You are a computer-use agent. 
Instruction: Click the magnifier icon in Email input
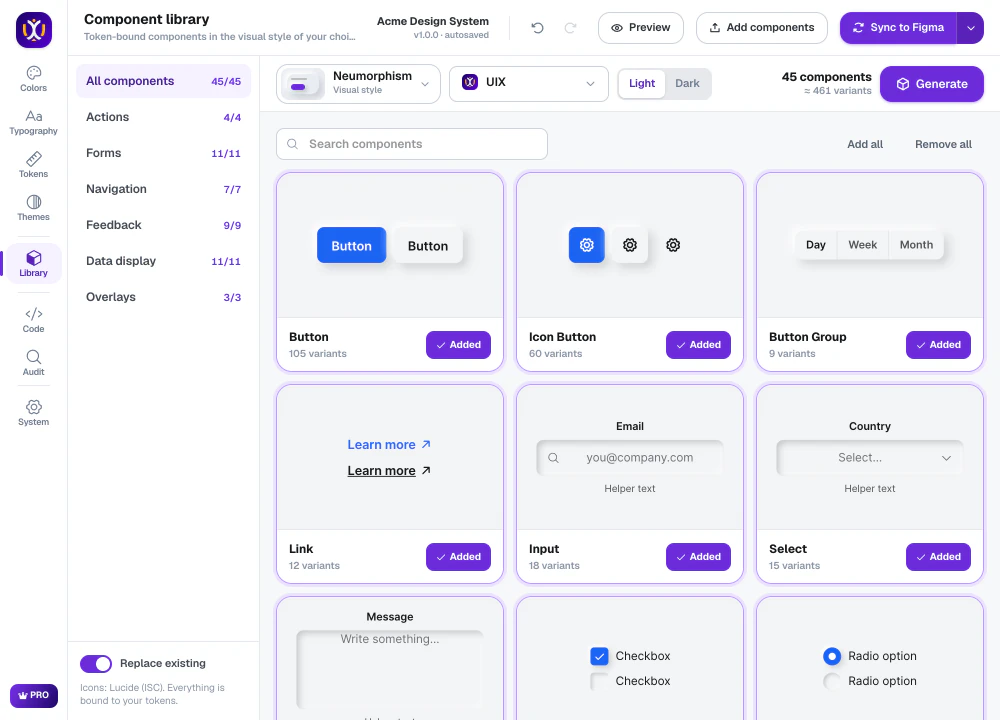(x=554, y=458)
